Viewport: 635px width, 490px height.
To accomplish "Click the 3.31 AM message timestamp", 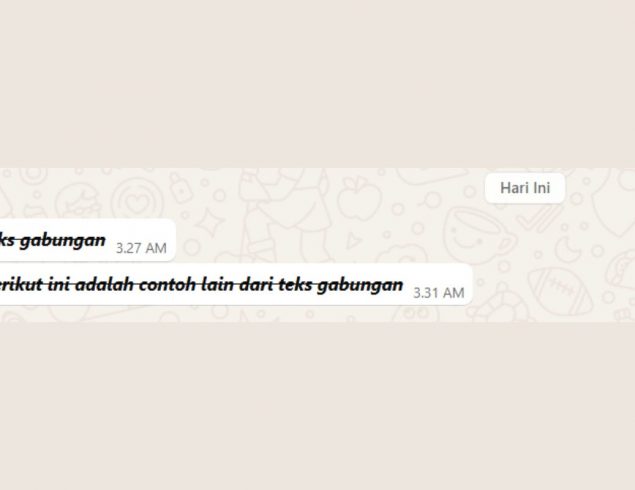I will [x=439, y=293].
